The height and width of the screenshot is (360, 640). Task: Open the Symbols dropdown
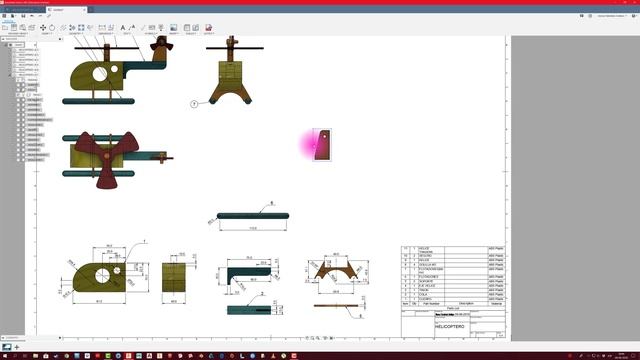pos(151,33)
